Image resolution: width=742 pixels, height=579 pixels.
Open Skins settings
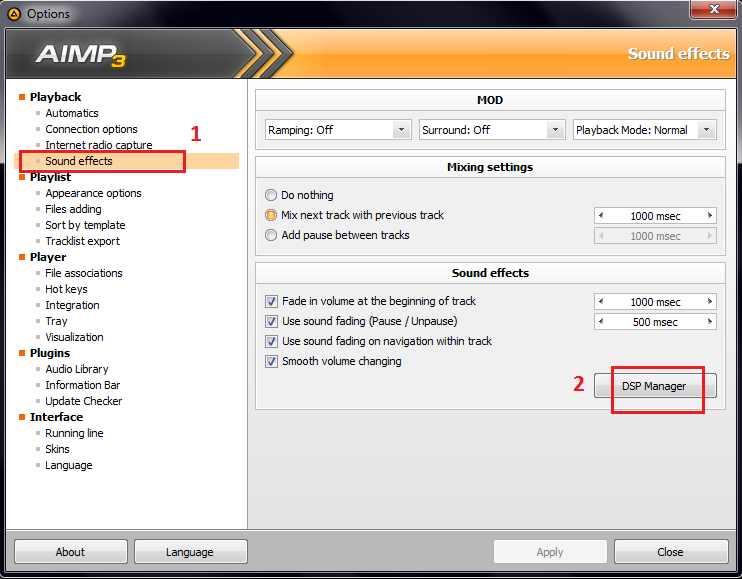point(57,449)
